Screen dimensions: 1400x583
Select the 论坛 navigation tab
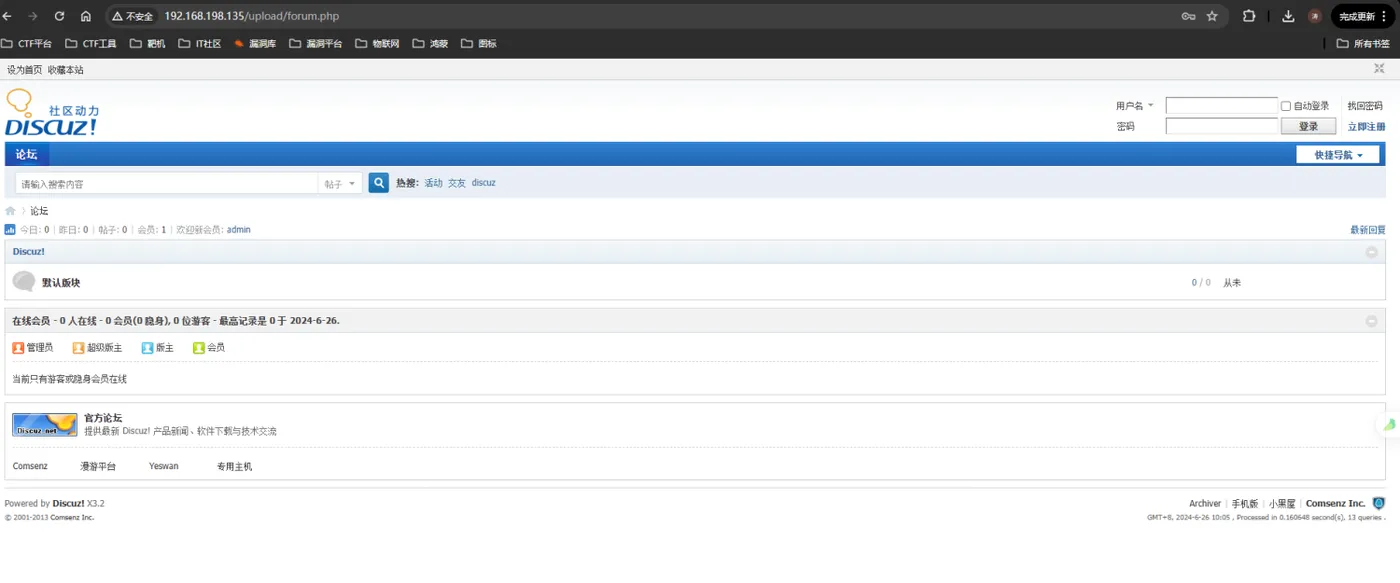pos(27,154)
